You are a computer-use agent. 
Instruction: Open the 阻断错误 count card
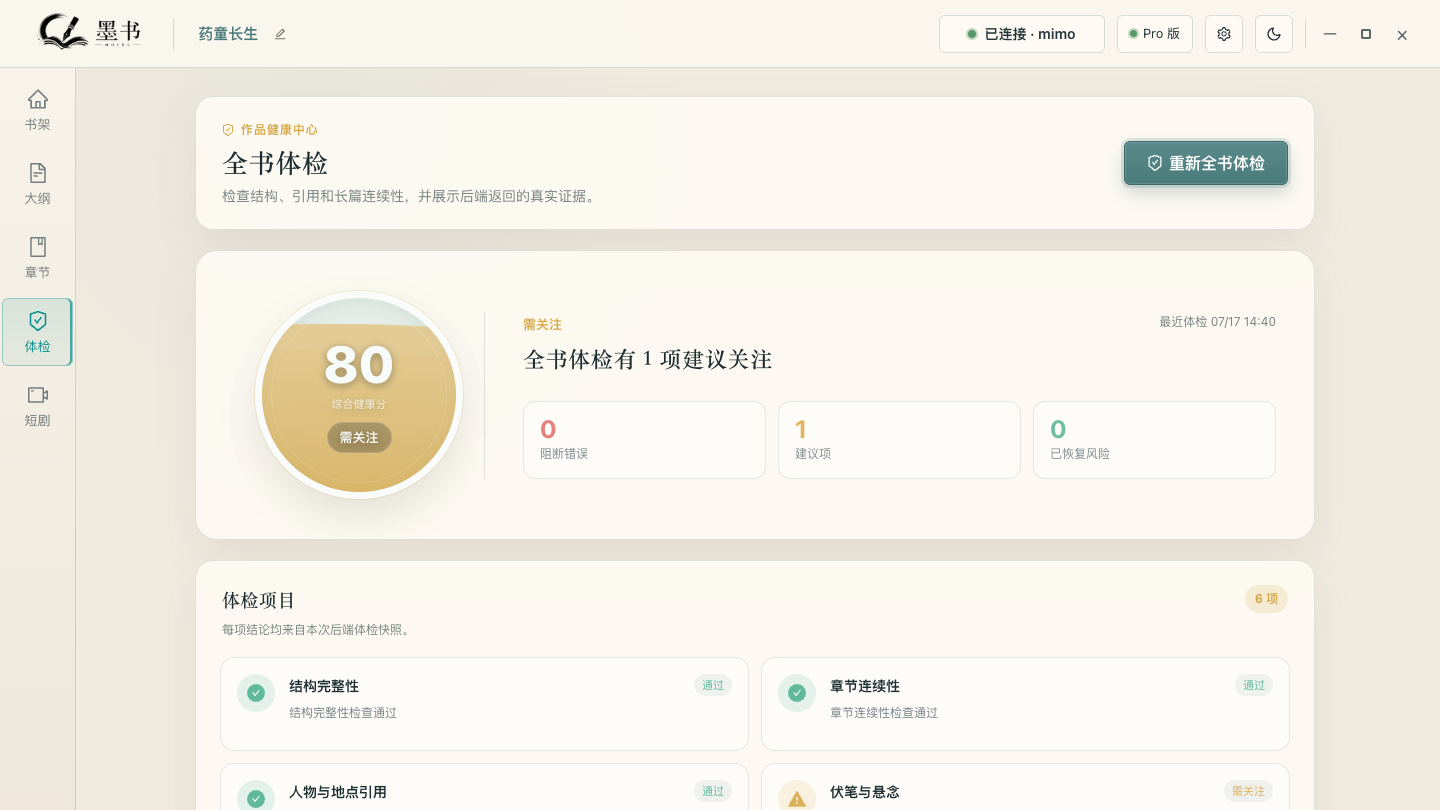(644, 440)
